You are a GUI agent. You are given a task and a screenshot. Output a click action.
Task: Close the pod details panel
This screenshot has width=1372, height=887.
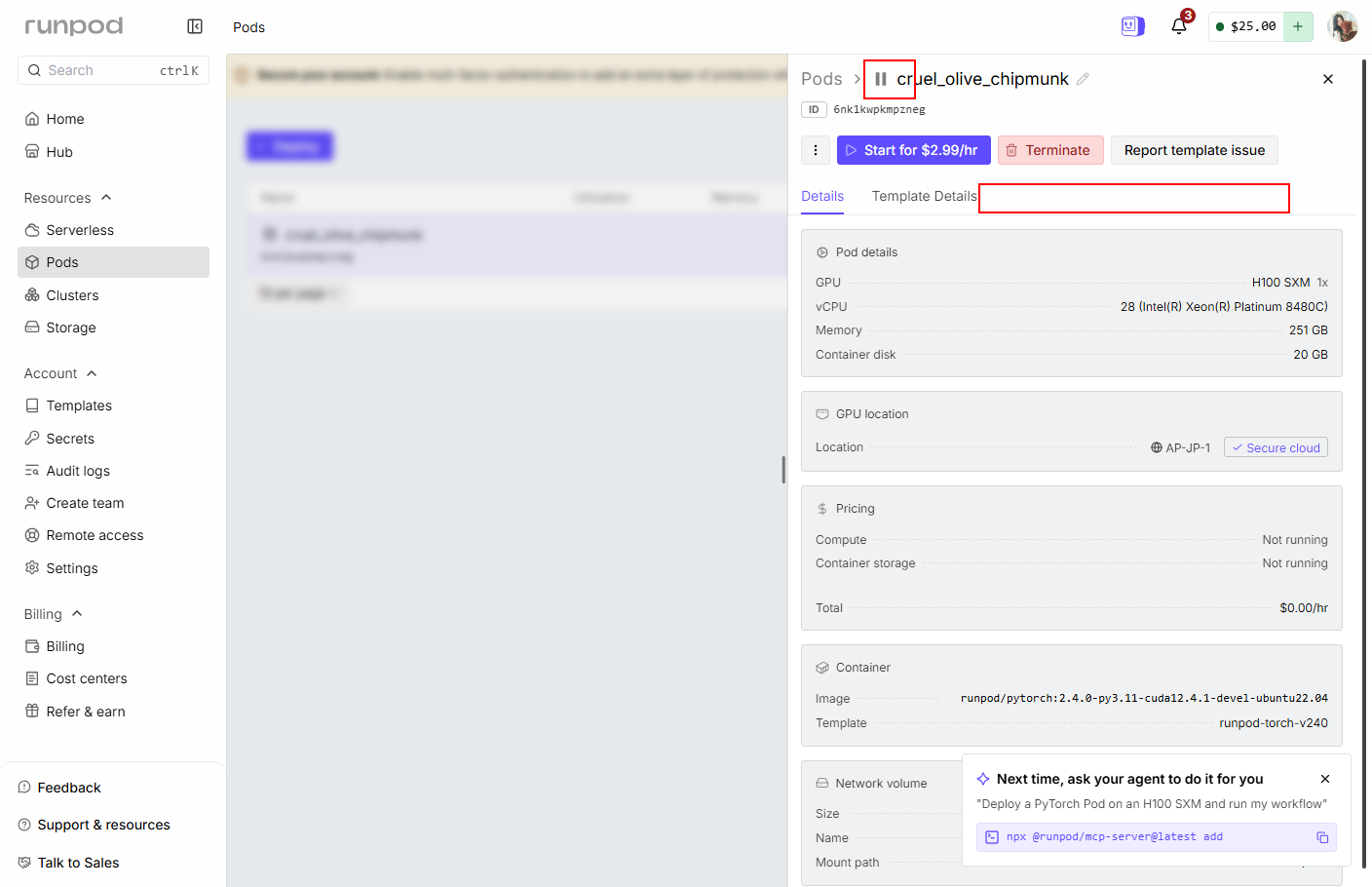(1328, 79)
